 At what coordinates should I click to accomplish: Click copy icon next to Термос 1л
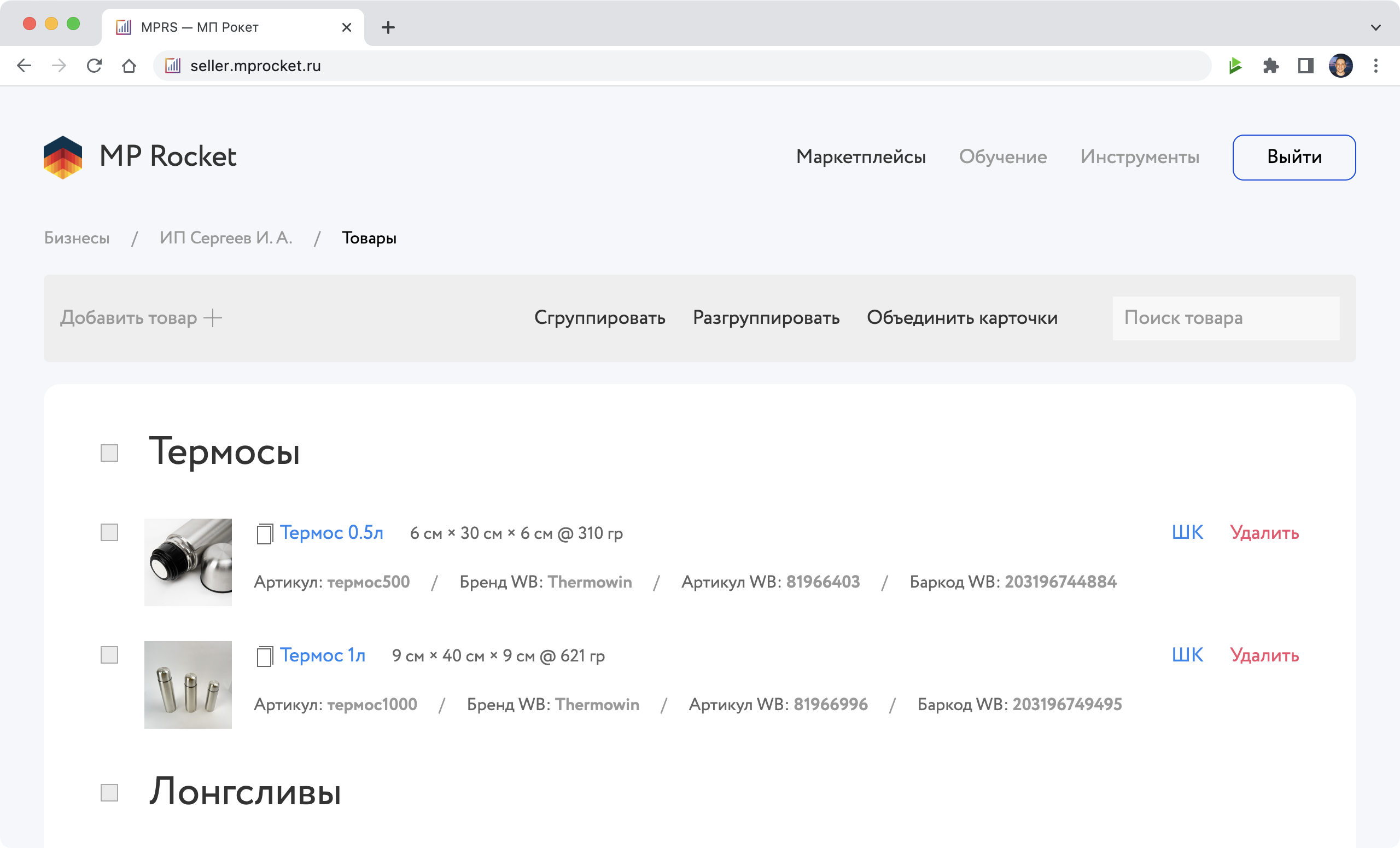[x=264, y=657]
